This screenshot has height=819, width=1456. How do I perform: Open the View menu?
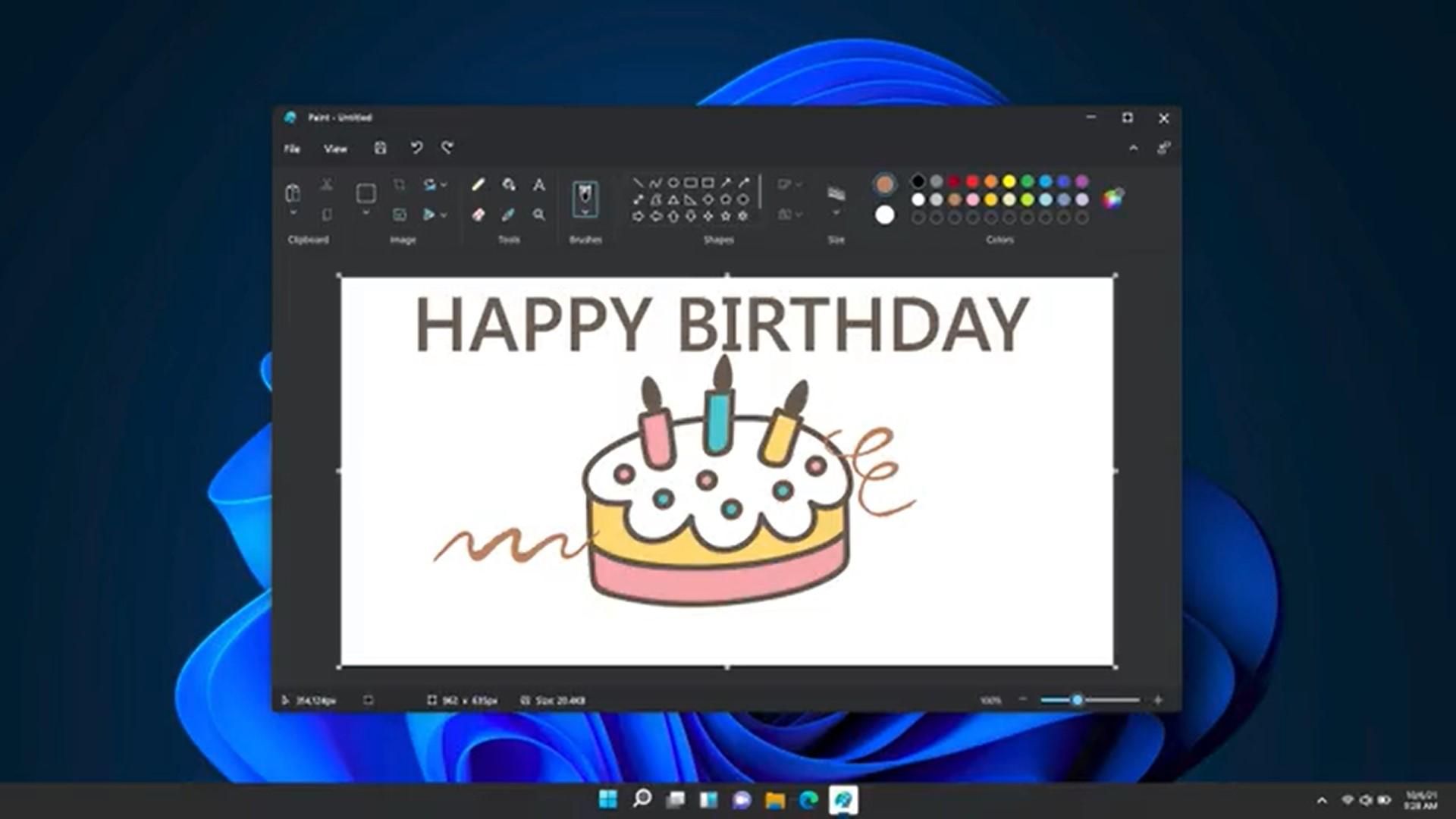(x=334, y=149)
